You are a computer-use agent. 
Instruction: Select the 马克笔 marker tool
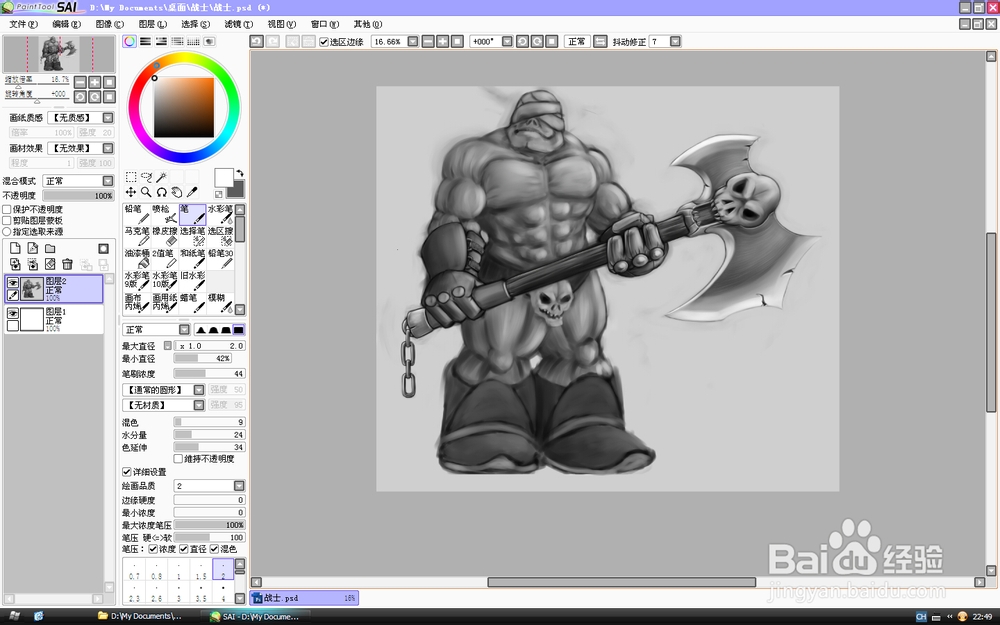tap(136, 237)
